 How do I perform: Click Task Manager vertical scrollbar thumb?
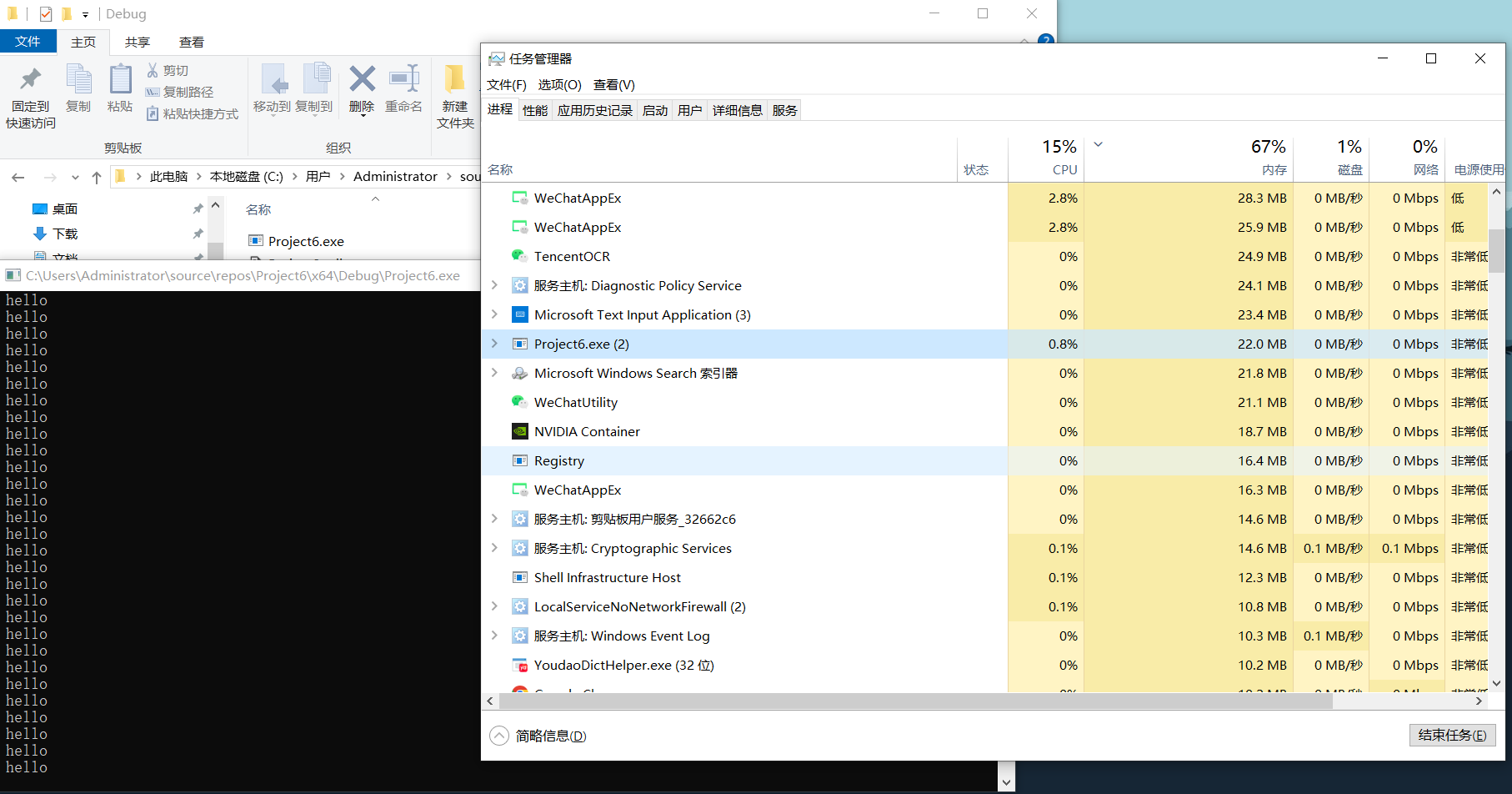(x=1496, y=250)
